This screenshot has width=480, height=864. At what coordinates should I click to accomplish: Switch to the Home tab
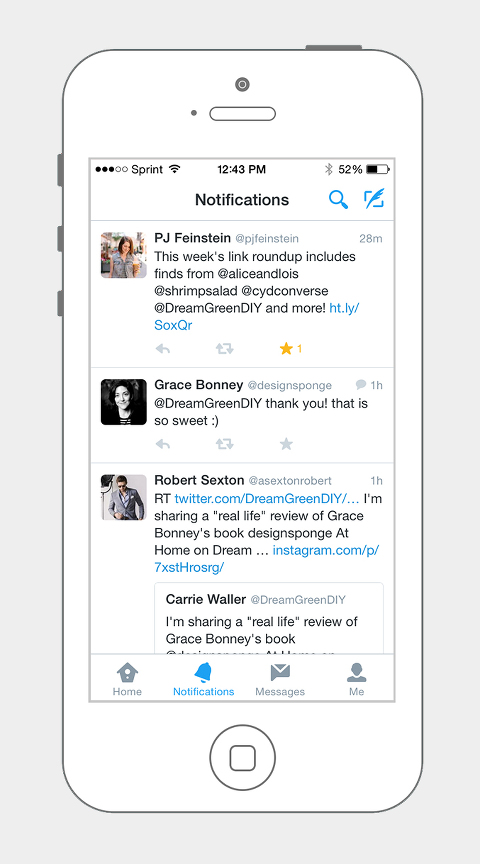tap(127, 679)
